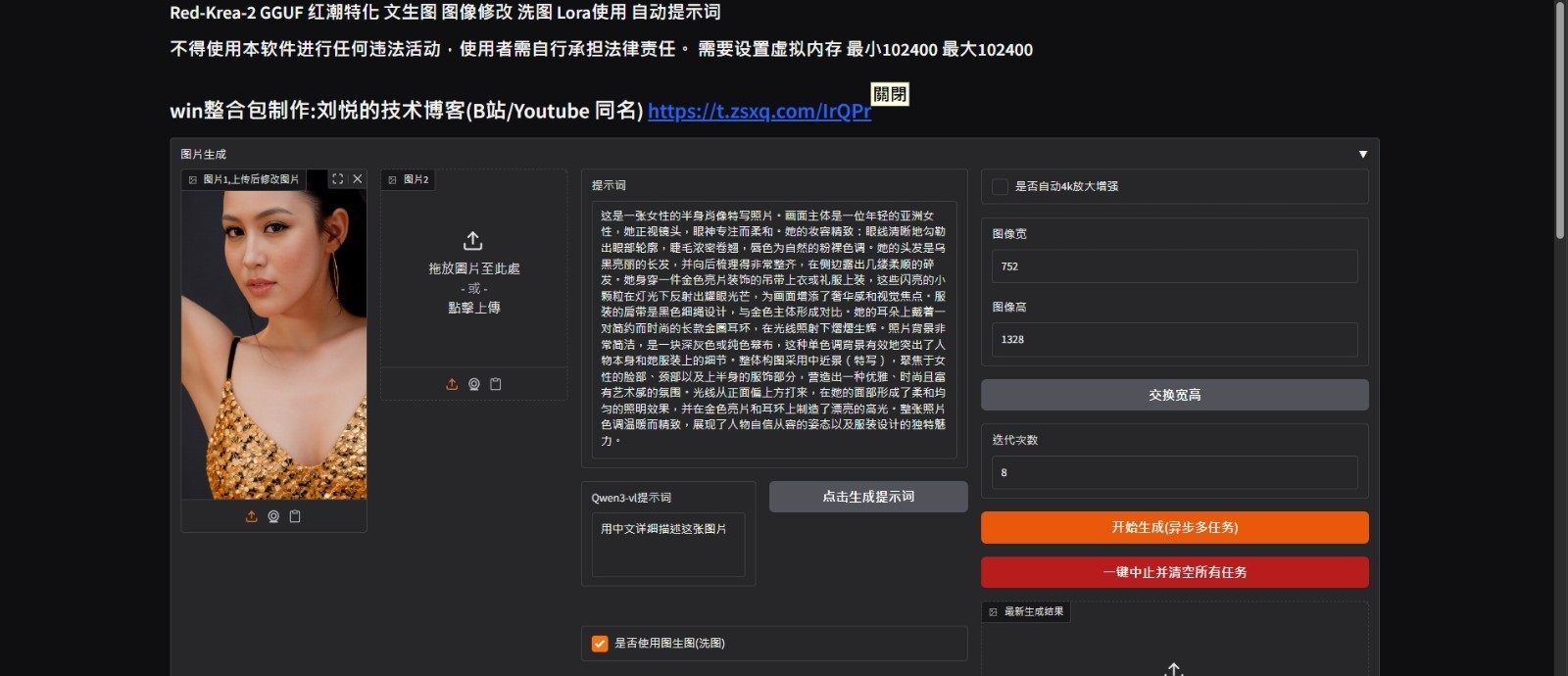Open fullscreen view of 图片1 image
This screenshot has height=676, width=1568.
coord(337,179)
